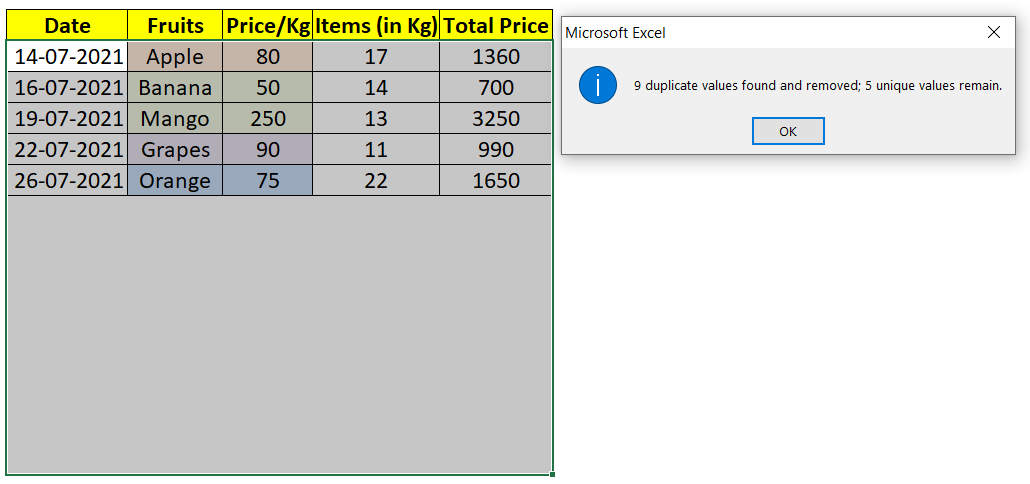Select the Banana cell
This screenshot has width=1030, height=484.
(x=175, y=87)
